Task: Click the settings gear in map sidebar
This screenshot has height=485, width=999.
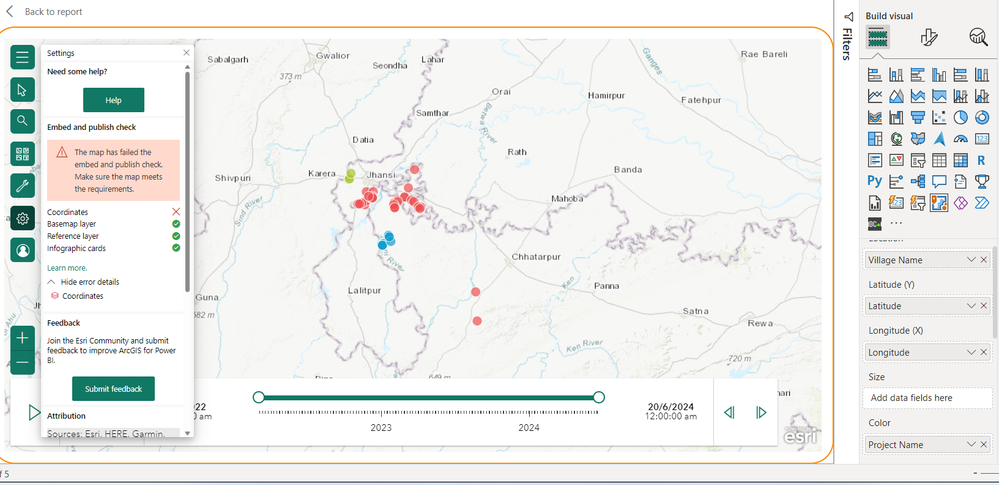Action: pos(22,219)
